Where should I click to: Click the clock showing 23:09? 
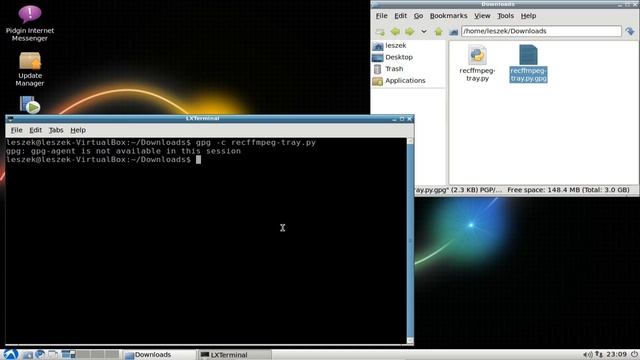(616, 354)
